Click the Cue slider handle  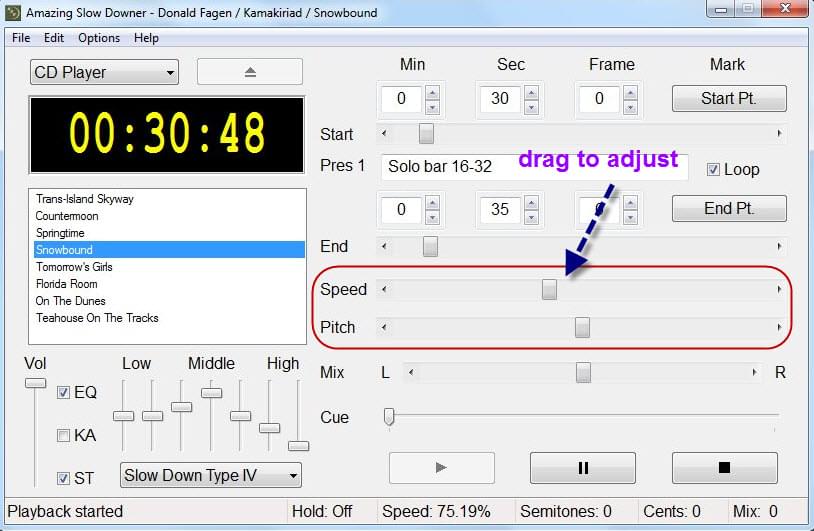coord(389,417)
